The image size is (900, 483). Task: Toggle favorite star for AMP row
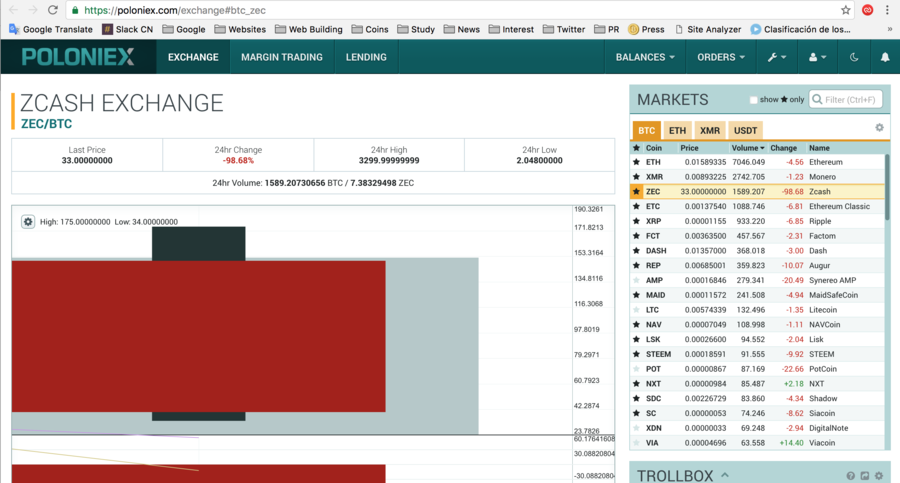click(636, 280)
